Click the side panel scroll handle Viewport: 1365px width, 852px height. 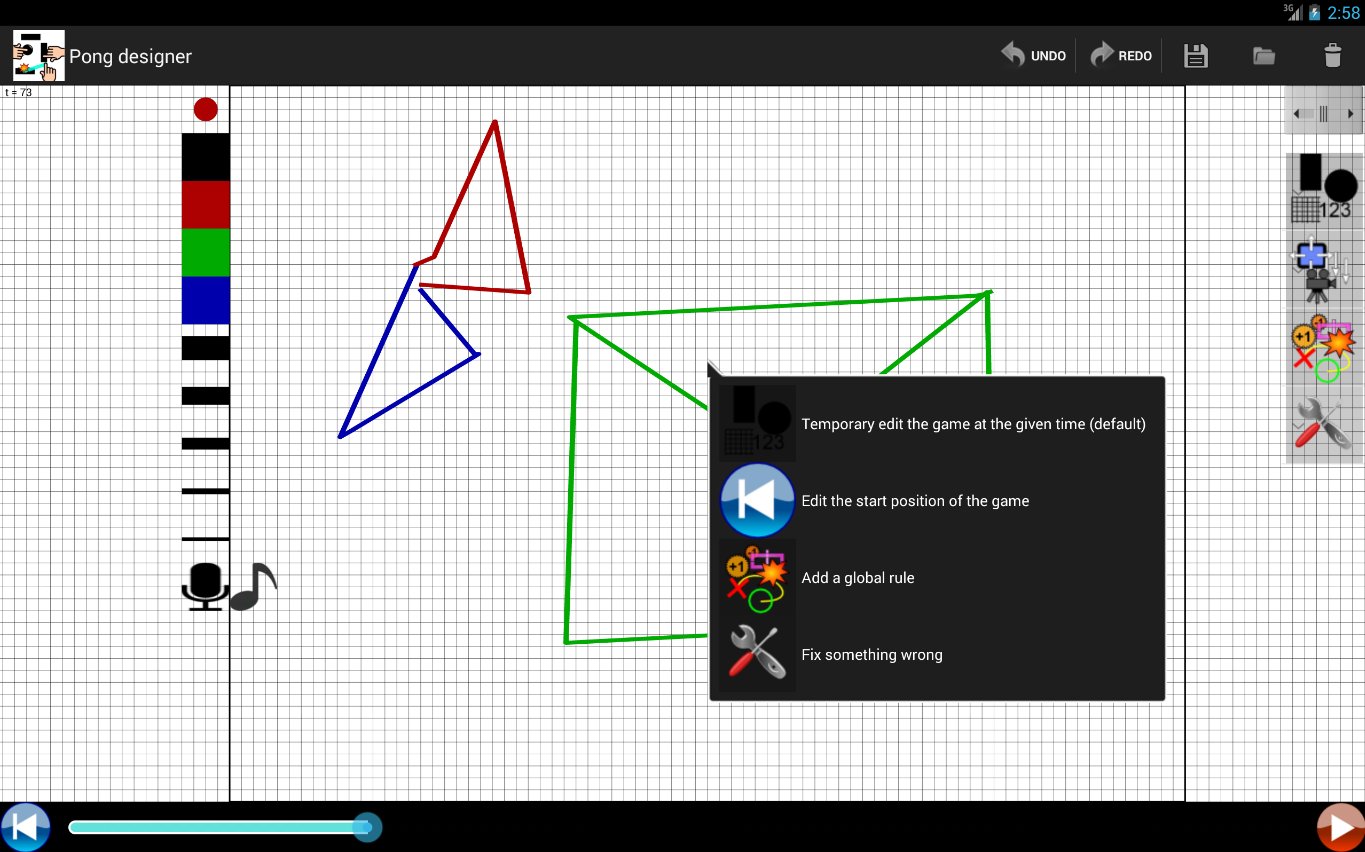point(1323,113)
